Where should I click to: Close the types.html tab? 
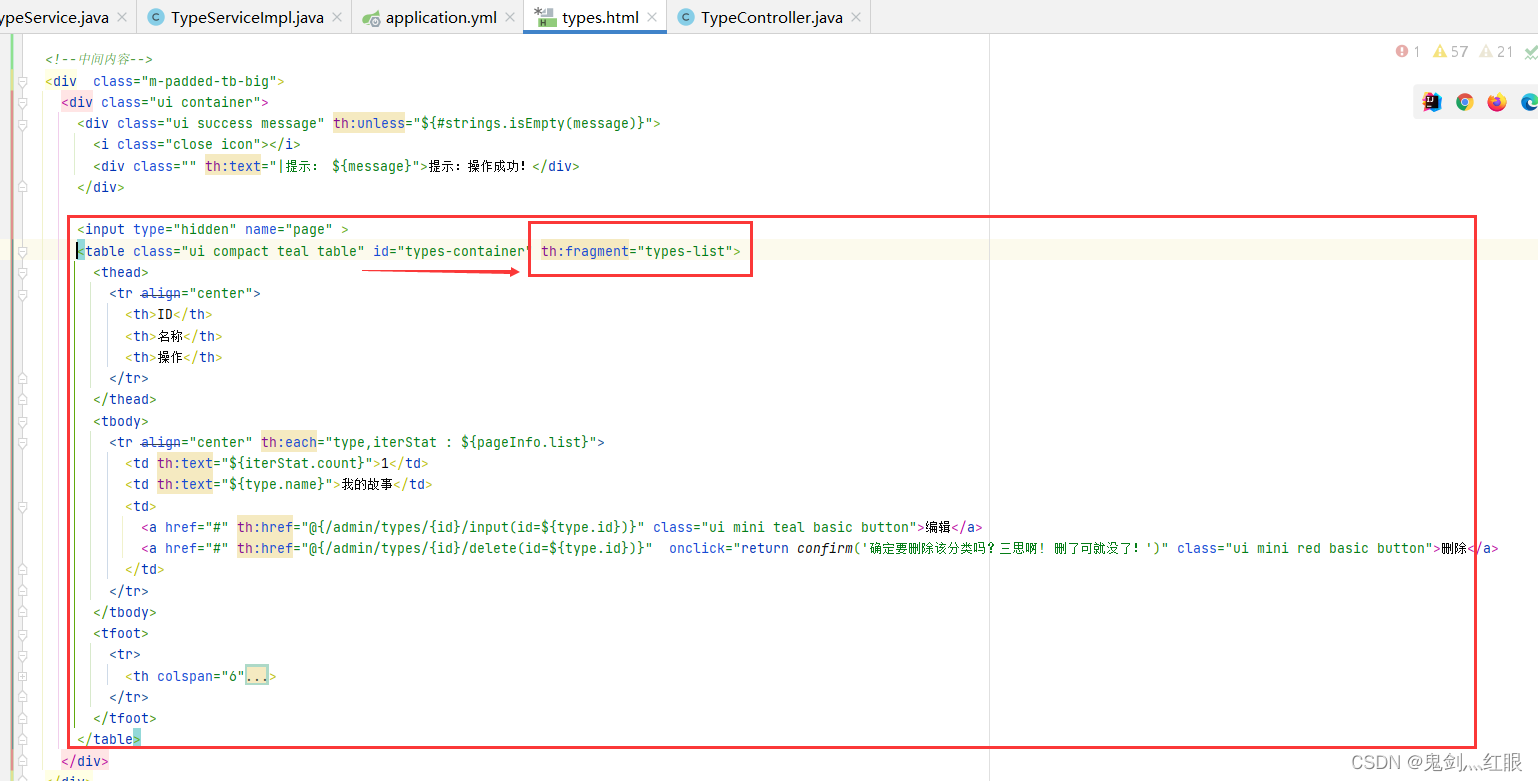coord(652,17)
